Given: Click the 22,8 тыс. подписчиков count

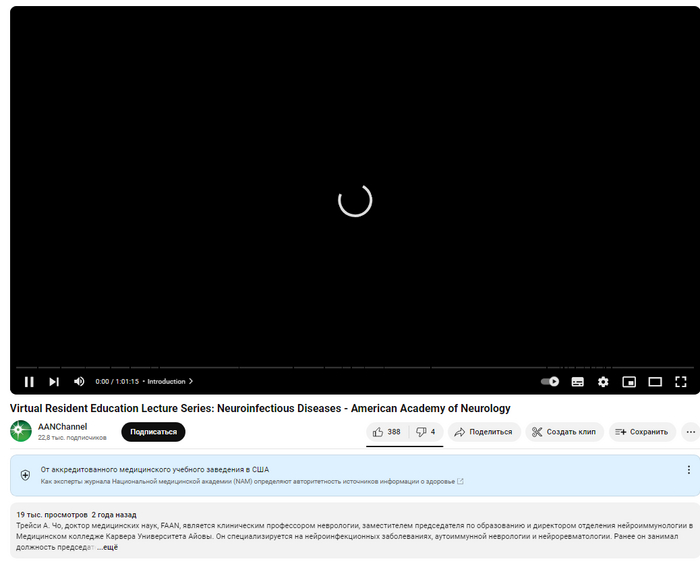Looking at the screenshot, I should tap(72, 438).
